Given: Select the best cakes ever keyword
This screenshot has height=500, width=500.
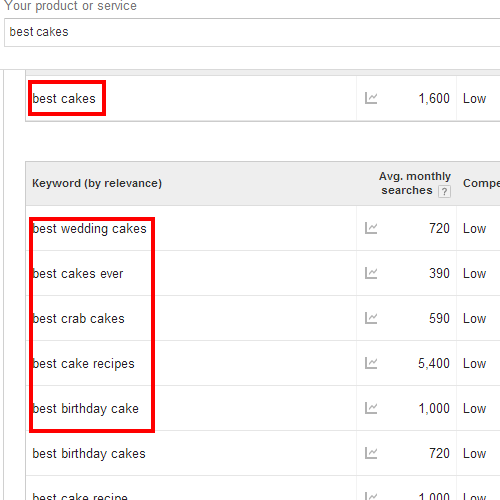Looking at the screenshot, I should tap(78, 274).
